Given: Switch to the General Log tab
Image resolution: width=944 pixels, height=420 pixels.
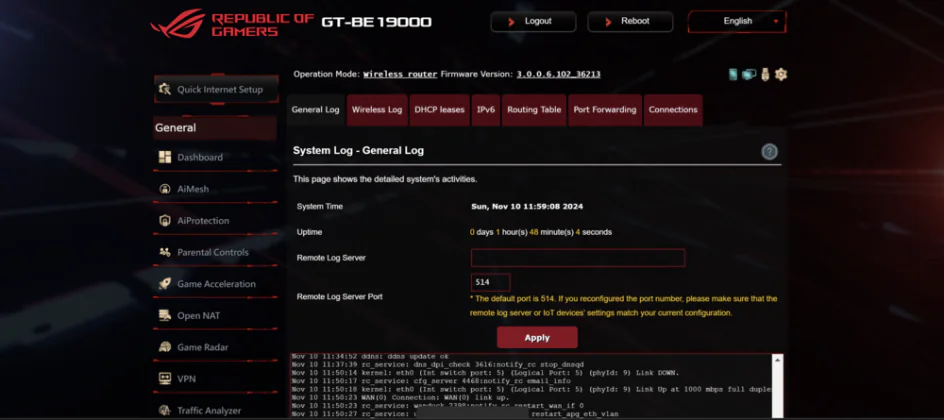Looking at the screenshot, I should pyautogui.click(x=315, y=110).
